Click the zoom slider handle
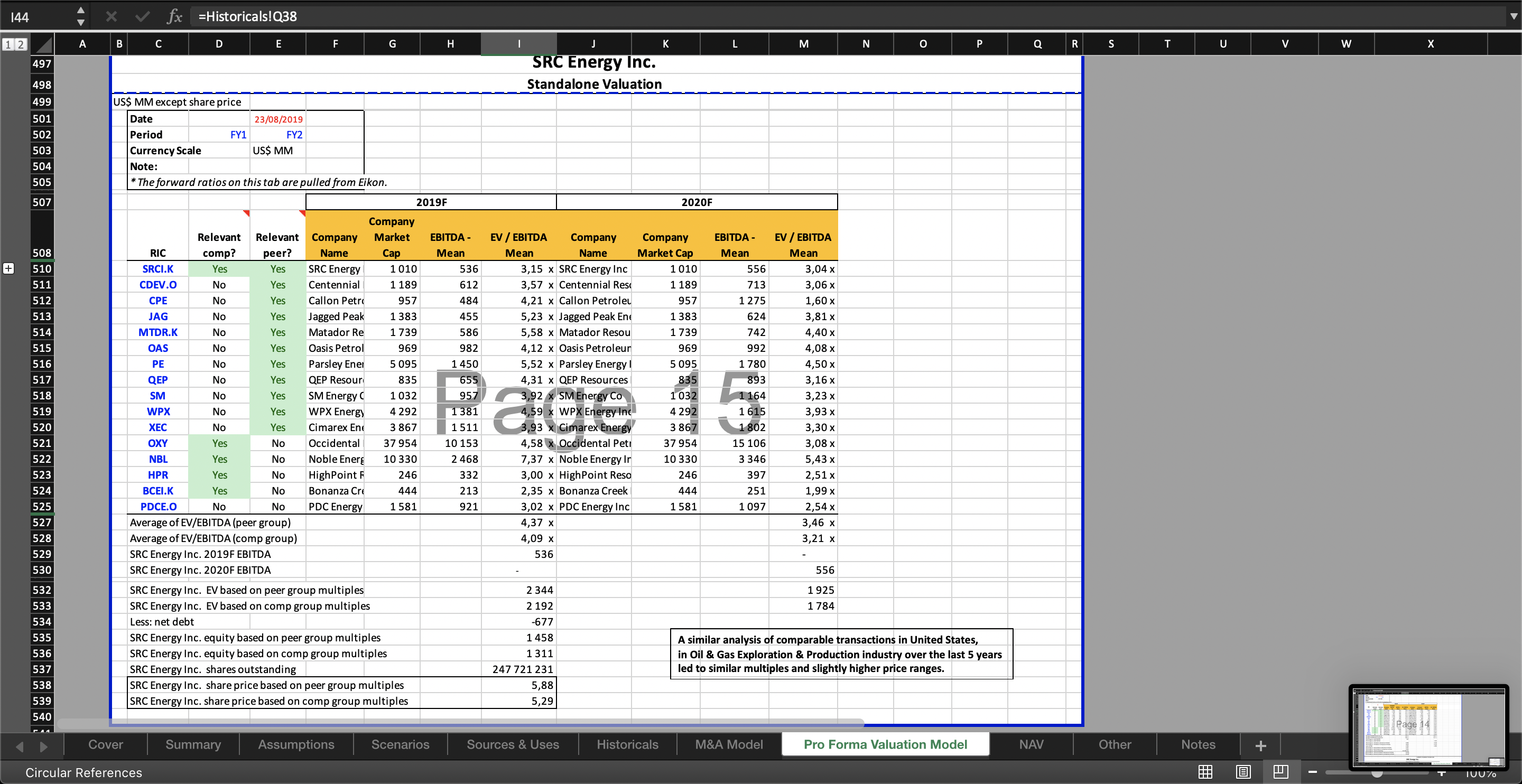 tap(1377, 773)
